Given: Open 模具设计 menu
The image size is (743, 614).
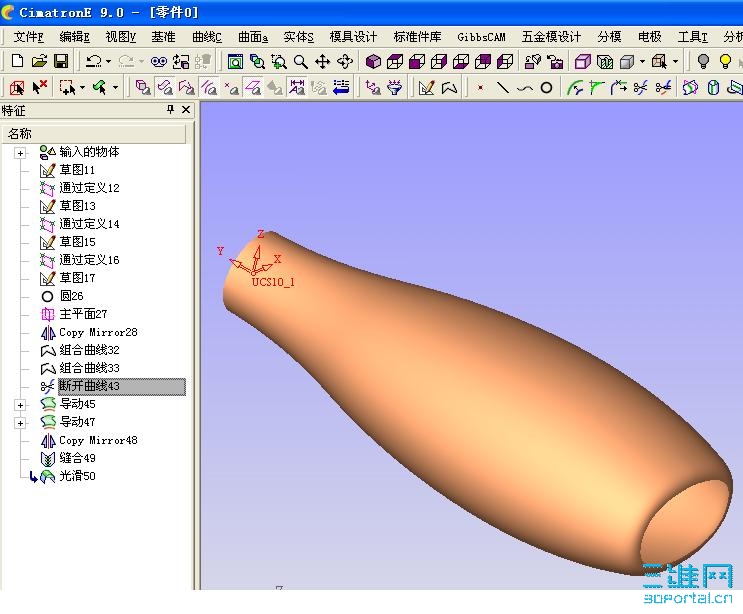Looking at the screenshot, I should [x=353, y=37].
